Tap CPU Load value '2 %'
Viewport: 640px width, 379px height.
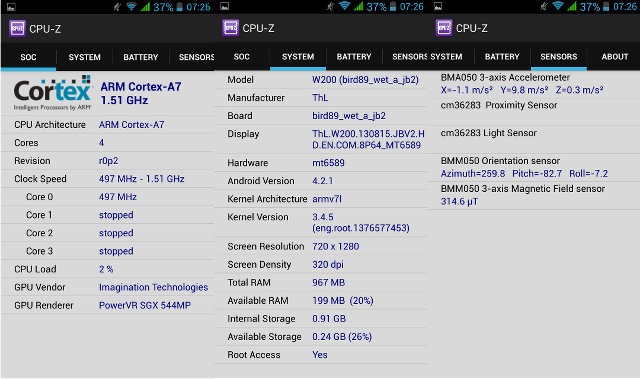106,269
